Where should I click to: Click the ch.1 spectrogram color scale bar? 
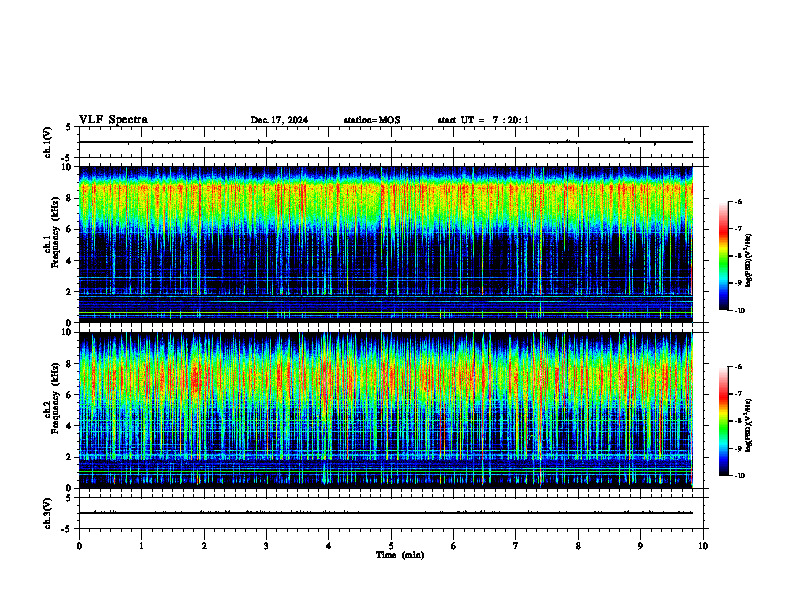point(723,256)
